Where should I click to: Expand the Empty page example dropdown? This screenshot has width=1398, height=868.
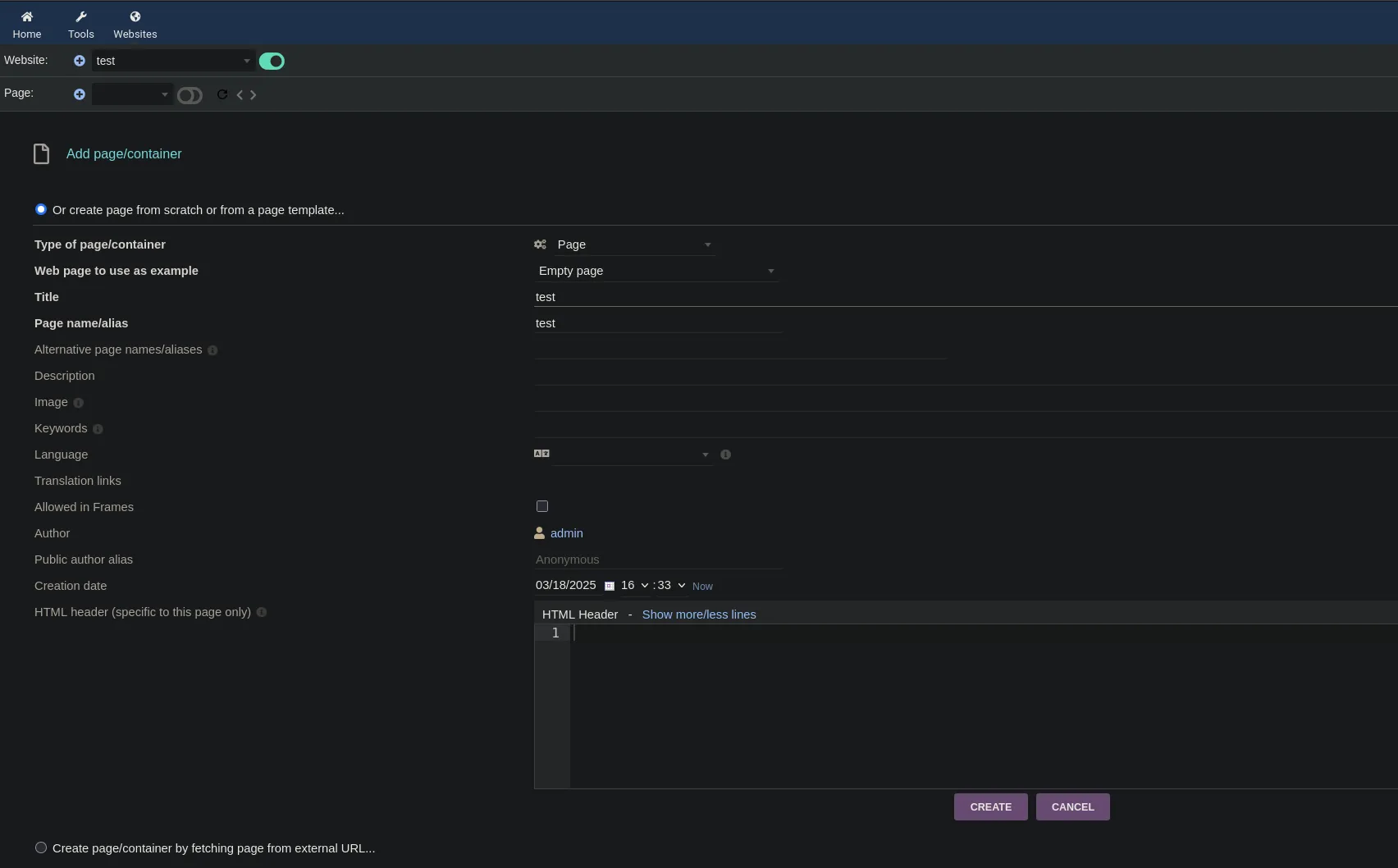pyautogui.click(x=656, y=271)
